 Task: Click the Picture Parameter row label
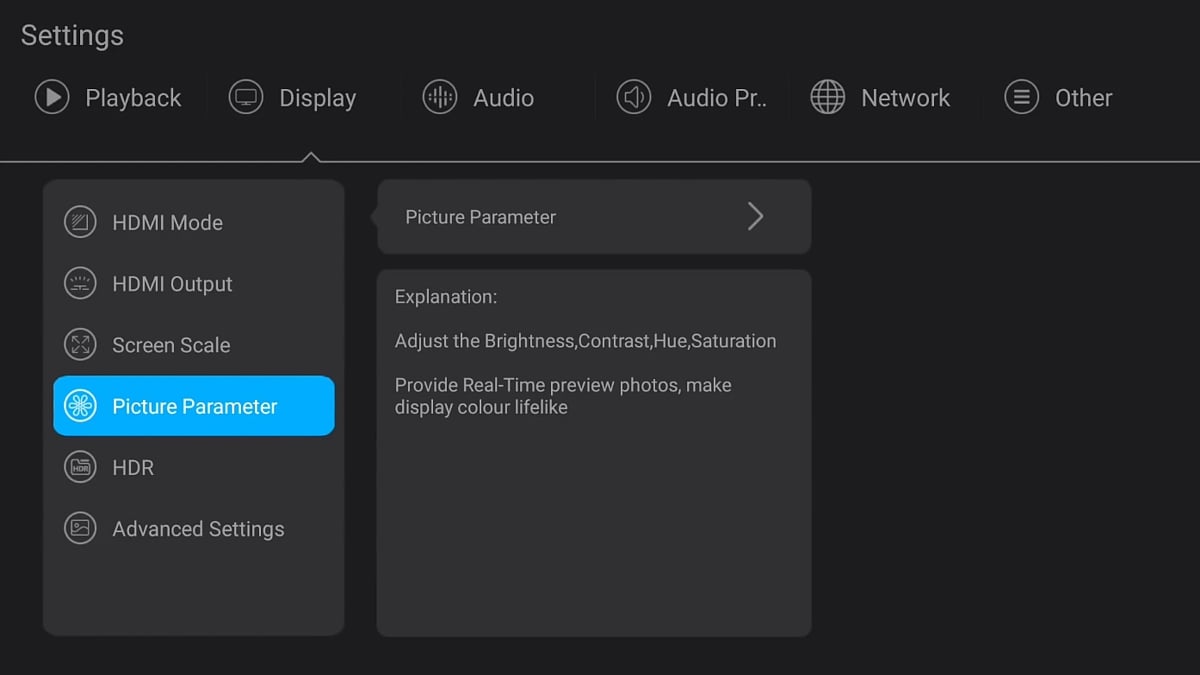480,217
